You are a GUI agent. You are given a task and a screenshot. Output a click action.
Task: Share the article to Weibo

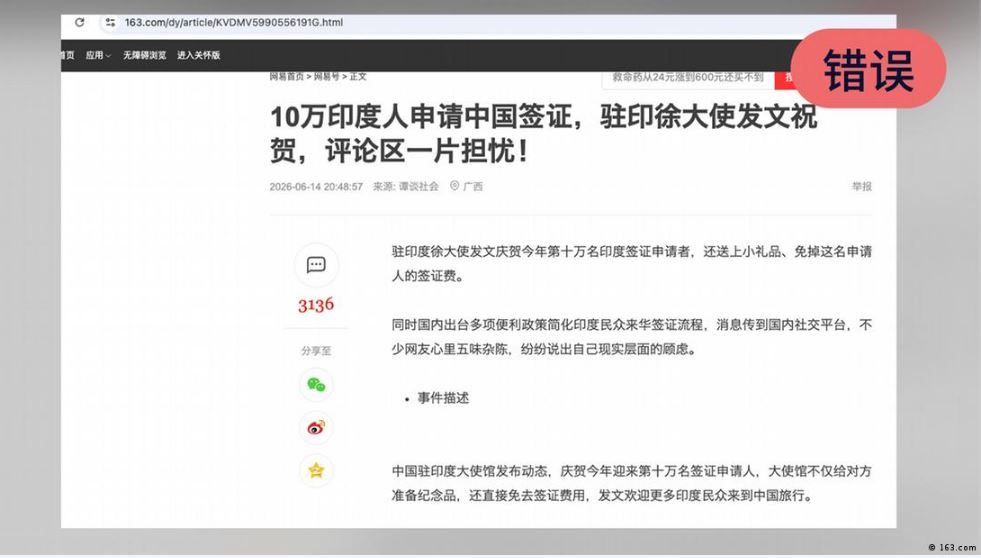pyautogui.click(x=316, y=428)
